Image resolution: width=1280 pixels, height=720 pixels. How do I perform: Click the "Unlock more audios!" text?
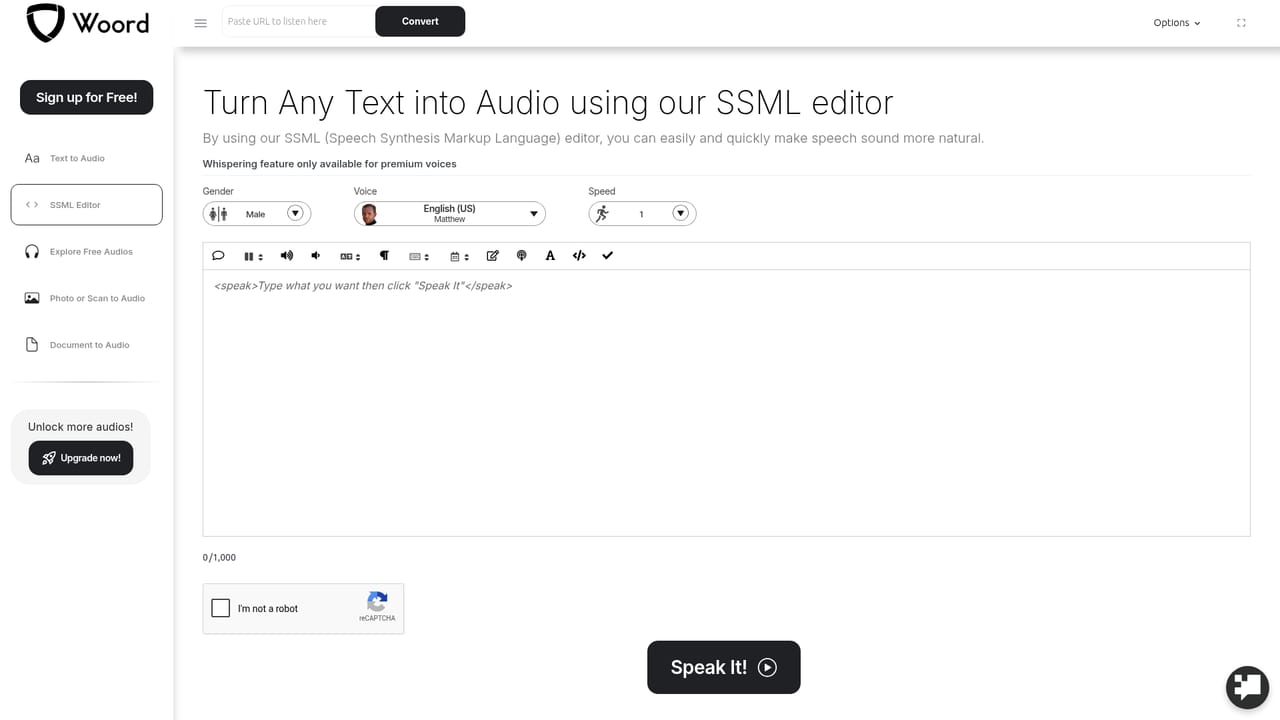[x=81, y=427]
